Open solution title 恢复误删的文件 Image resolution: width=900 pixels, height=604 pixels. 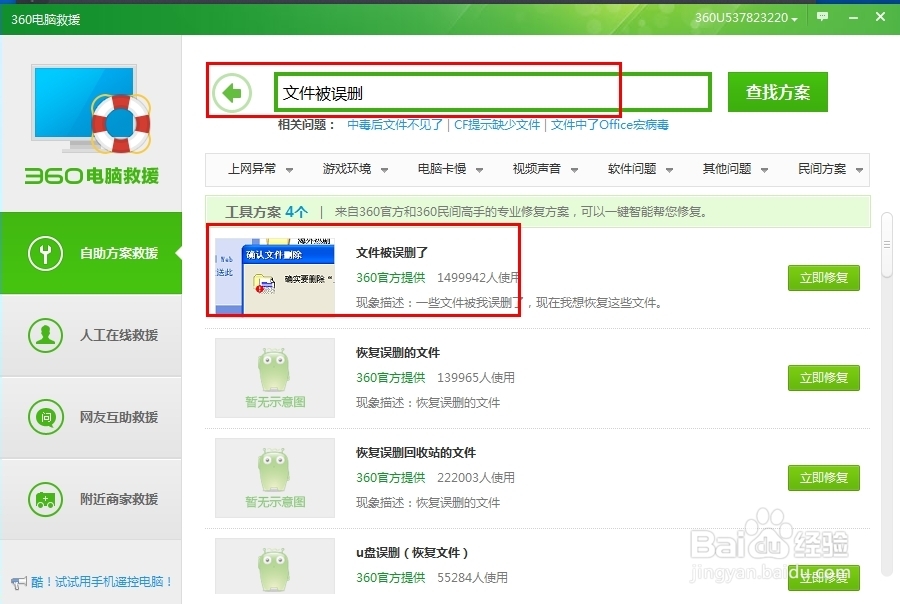[x=398, y=353]
